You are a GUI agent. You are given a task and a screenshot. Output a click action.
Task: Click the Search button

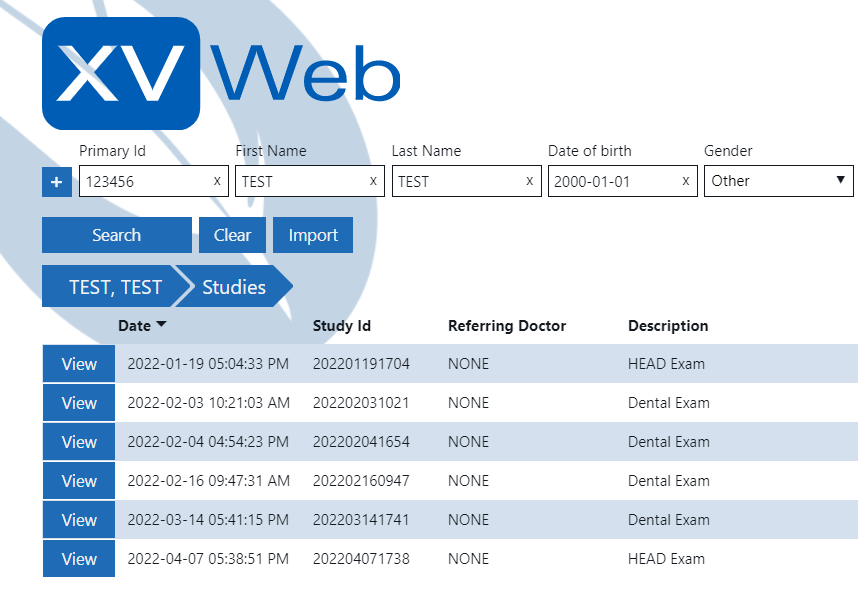click(x=116, y=234)
